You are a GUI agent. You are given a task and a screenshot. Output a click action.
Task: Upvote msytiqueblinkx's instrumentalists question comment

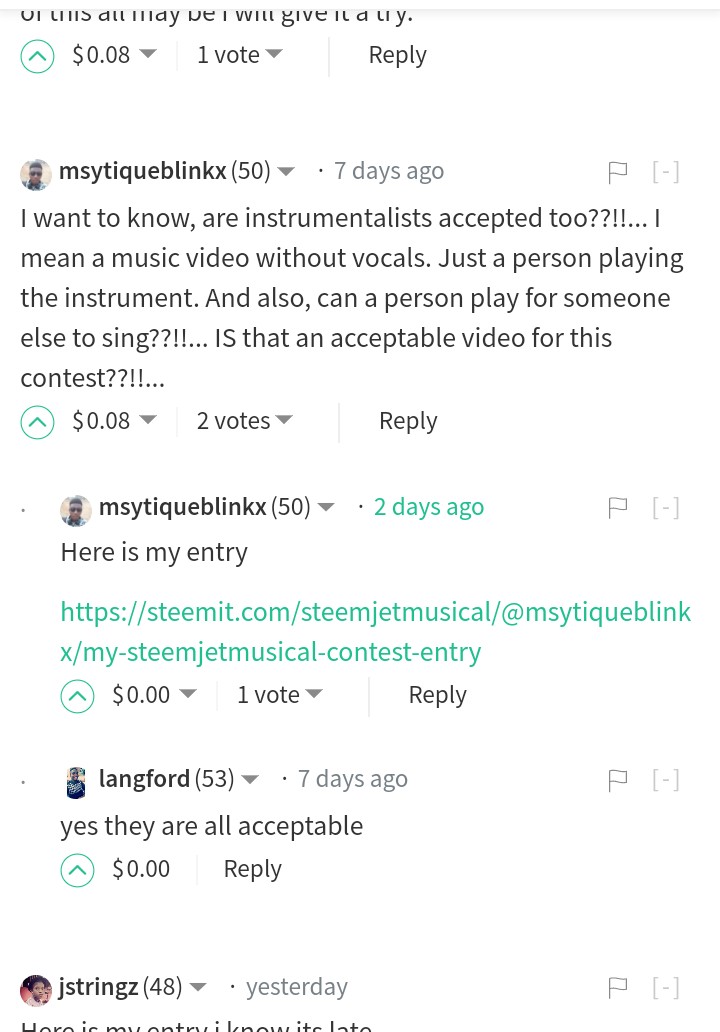coord(37,423)
